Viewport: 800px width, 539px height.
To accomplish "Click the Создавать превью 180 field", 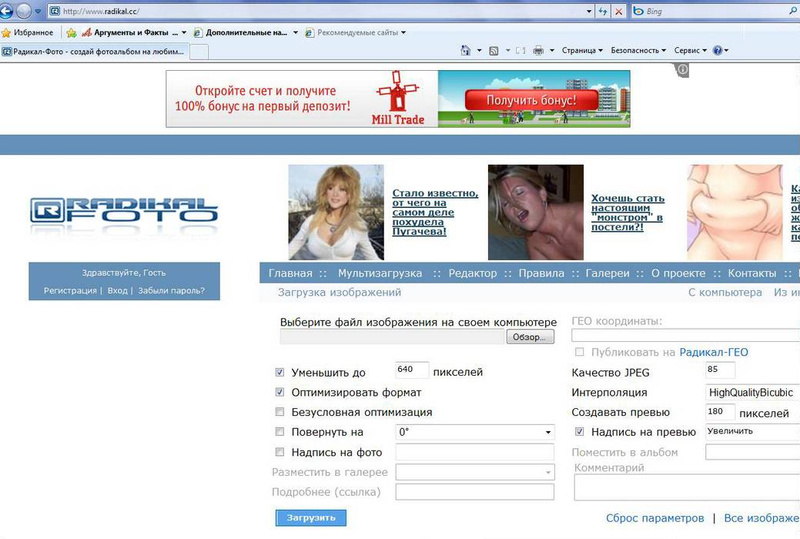I will click(720, 411).
